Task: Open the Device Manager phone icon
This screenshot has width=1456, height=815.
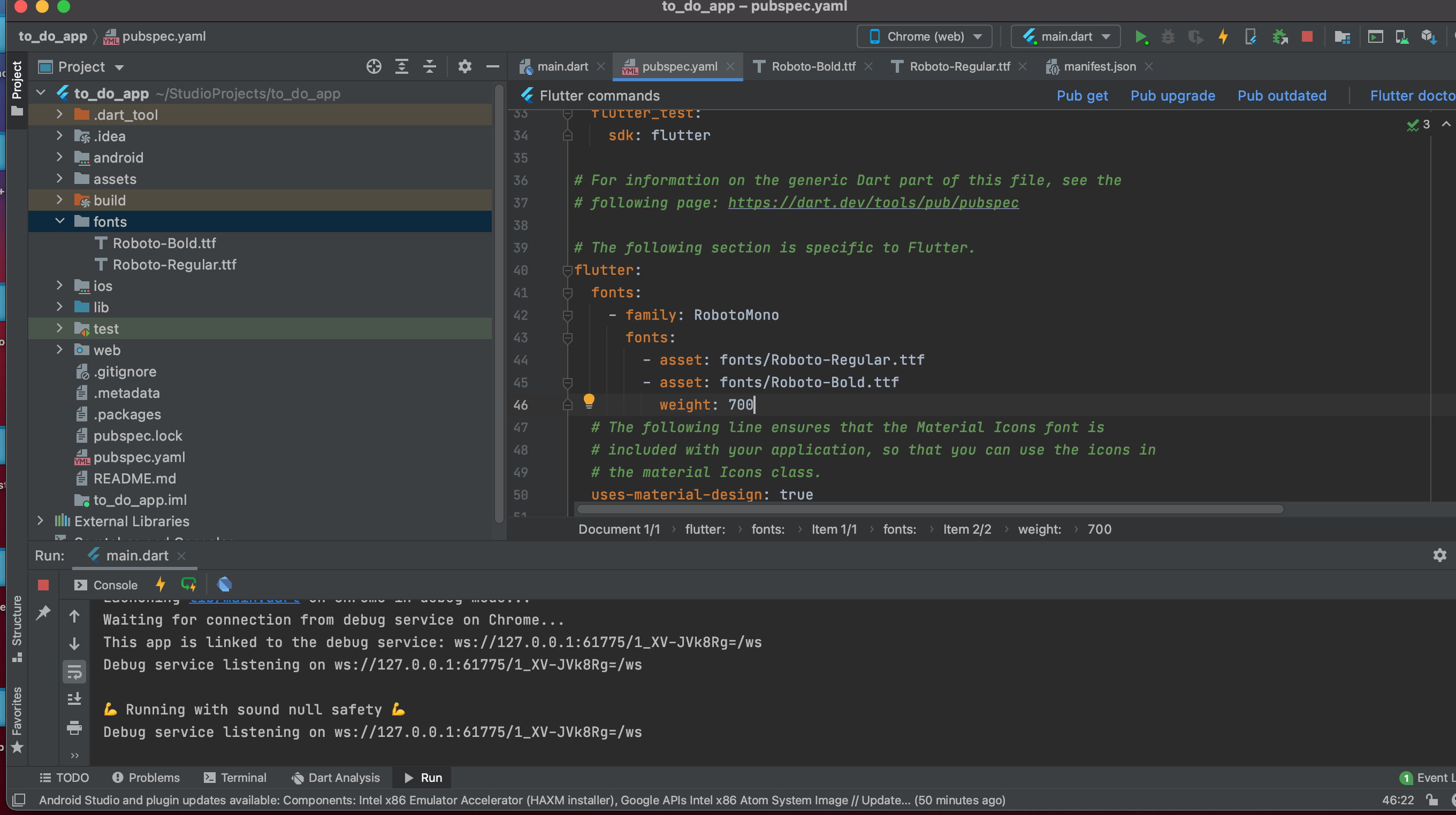Action: click(x=1401, y=36)
